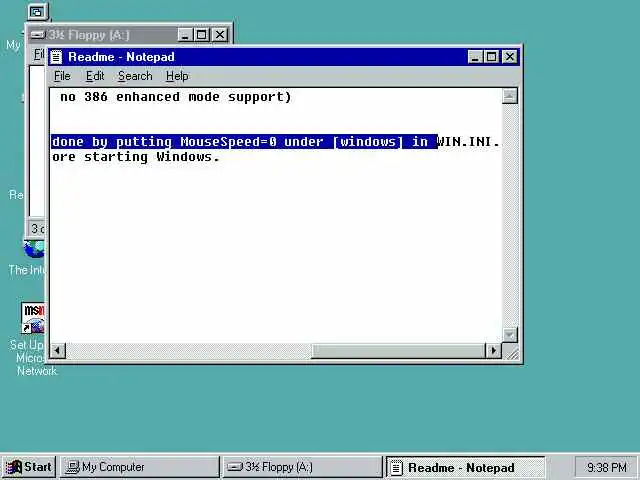This screenshot has width=640, height=480.
Task: Open the Search menu in Notepad
Action: [x=135, y=76]
